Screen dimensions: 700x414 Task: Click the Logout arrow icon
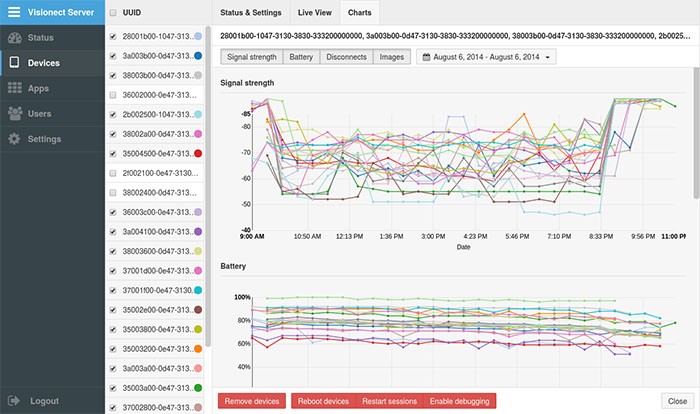[14, 401]
